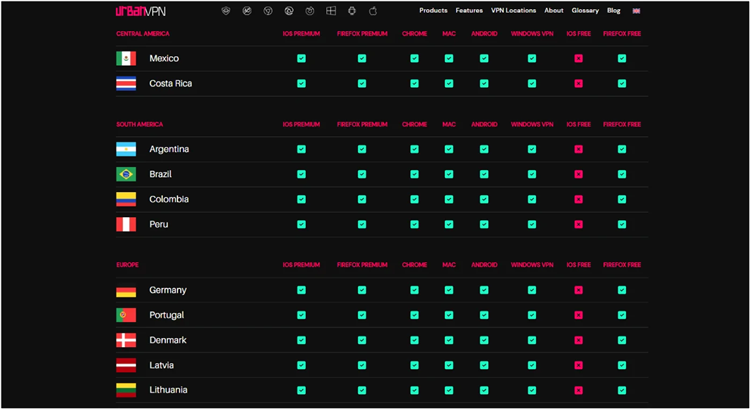Click Latvia's Firefox Premium checkmark
This screenshot has height=409, width=750.
click(x=362, y=365)
